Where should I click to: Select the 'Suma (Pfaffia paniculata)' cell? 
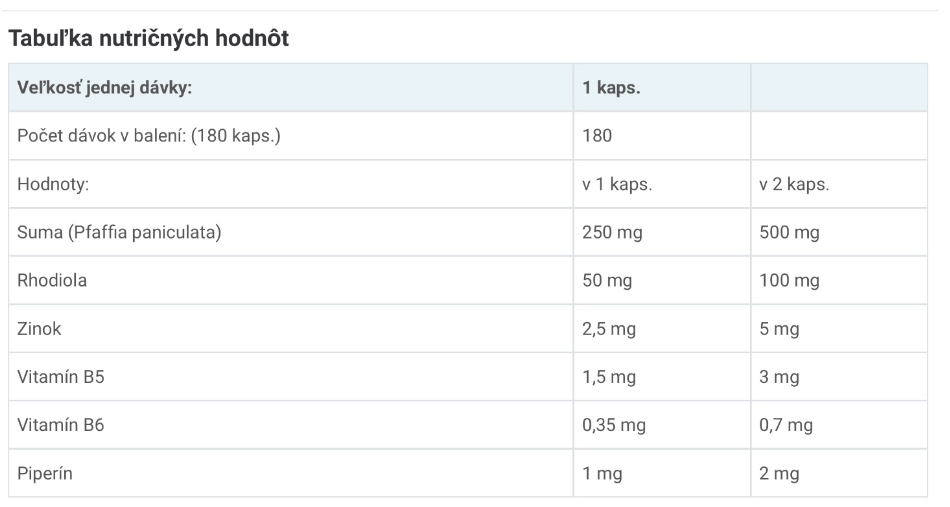[291, 232]
